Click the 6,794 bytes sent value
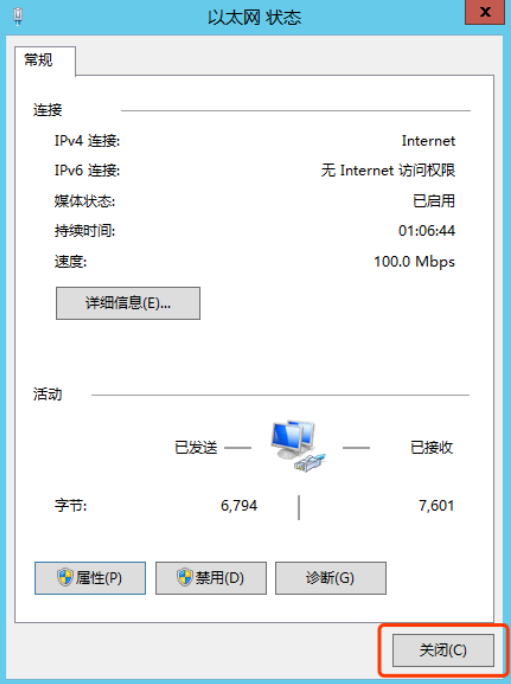 239,506
